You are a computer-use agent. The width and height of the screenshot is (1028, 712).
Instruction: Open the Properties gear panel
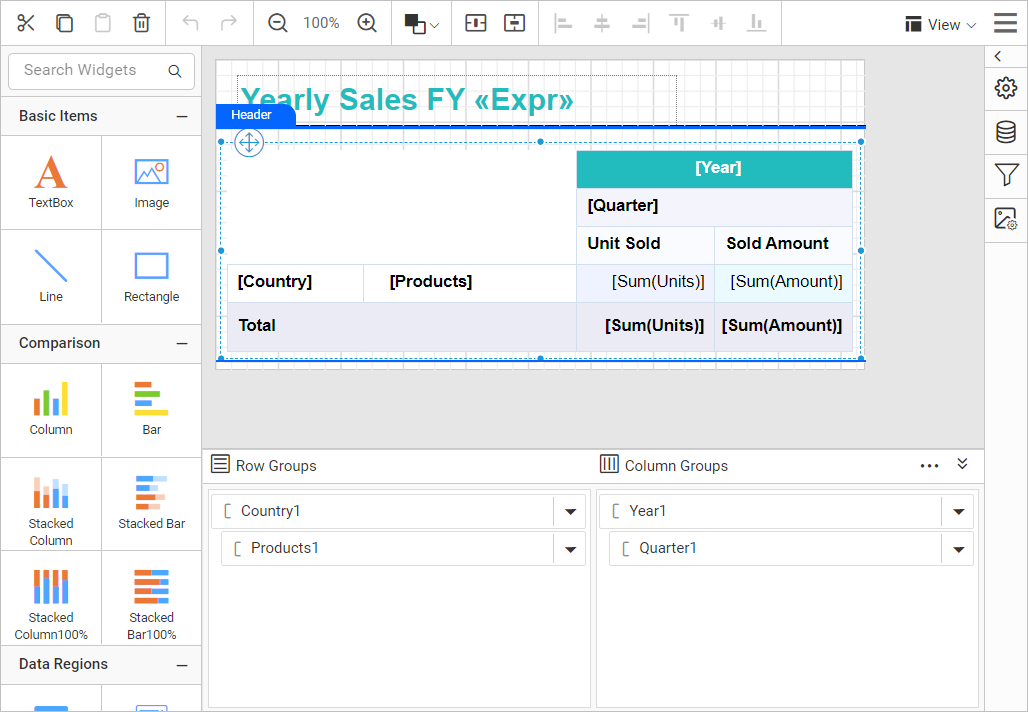[x=1006, y=88]
